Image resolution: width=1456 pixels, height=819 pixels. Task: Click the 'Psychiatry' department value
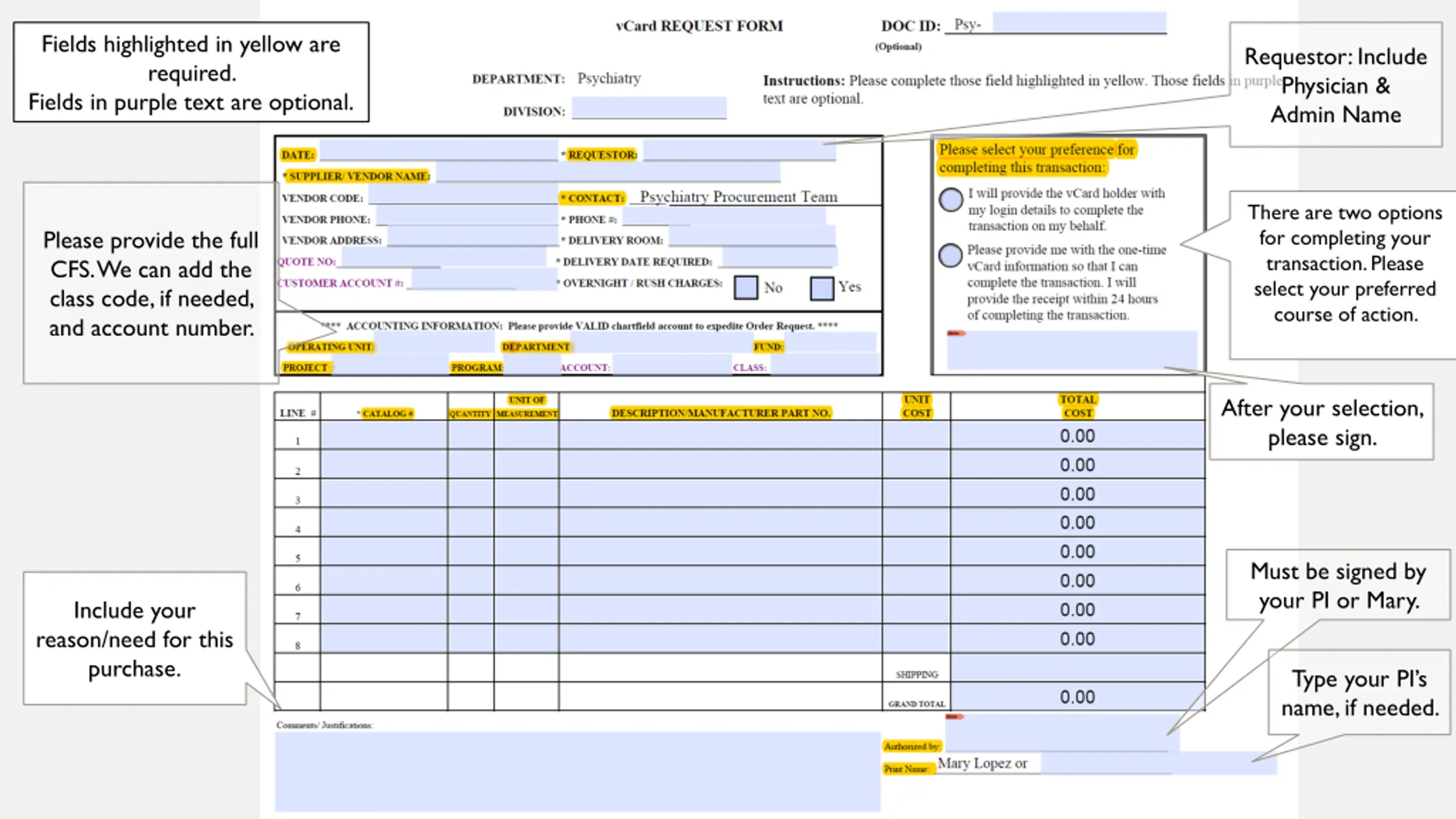coord(609,78)
